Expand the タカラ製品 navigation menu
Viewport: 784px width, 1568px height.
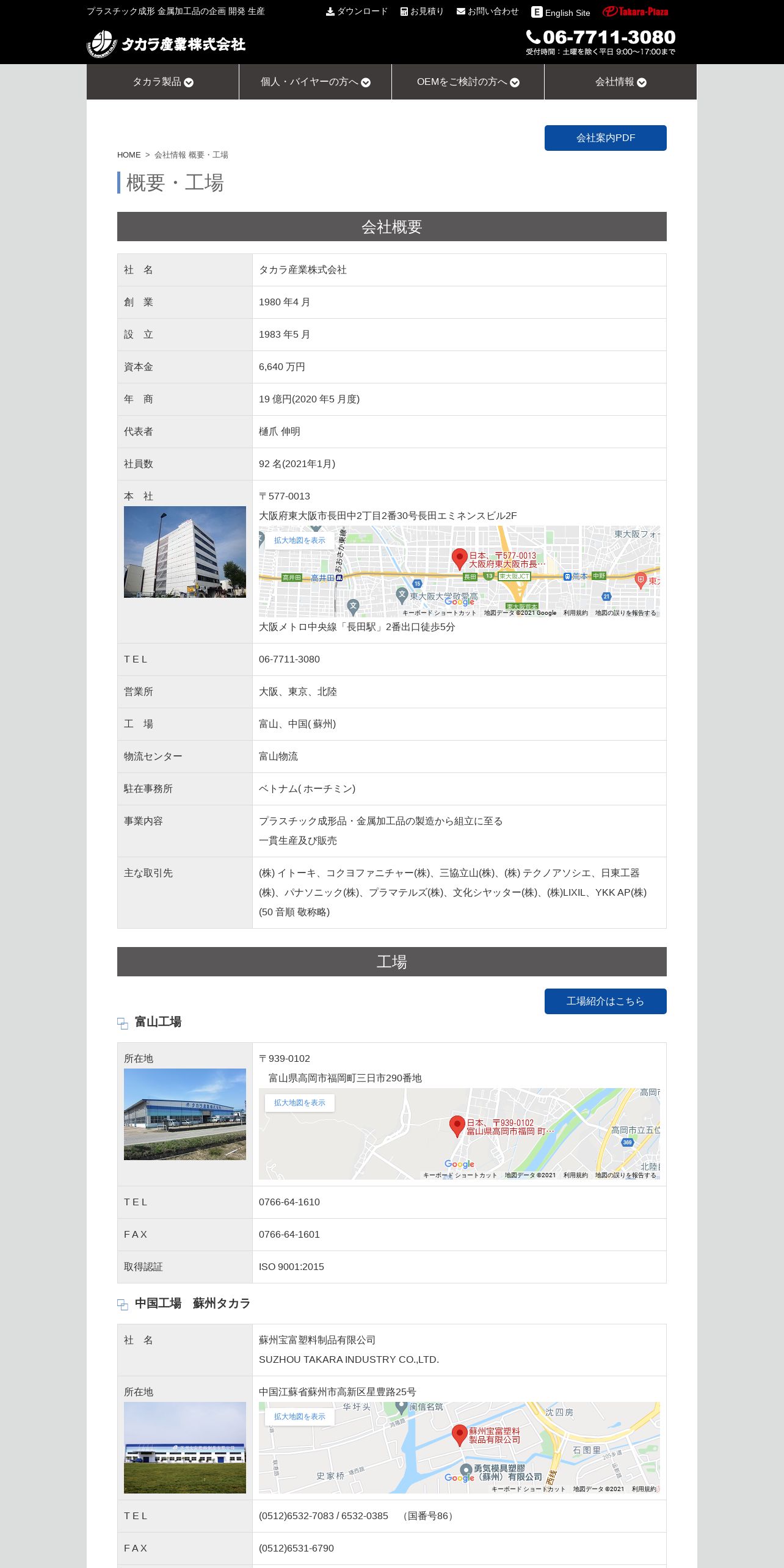click(163, 82)
